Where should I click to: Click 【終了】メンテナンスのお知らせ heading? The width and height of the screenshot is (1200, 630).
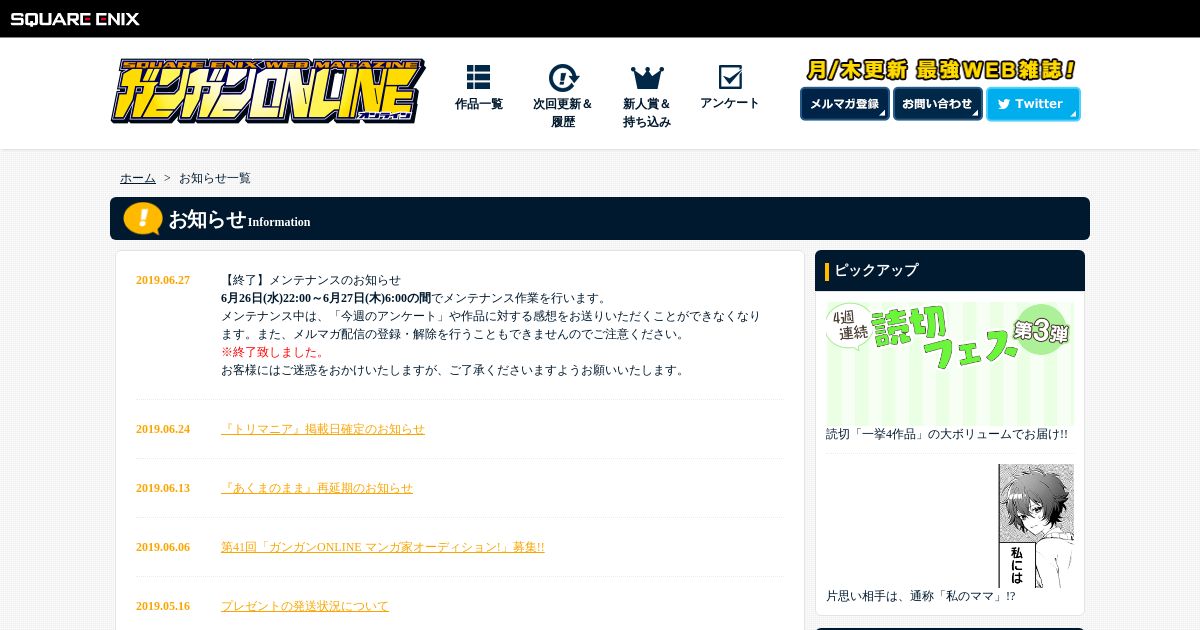point(311,280)
